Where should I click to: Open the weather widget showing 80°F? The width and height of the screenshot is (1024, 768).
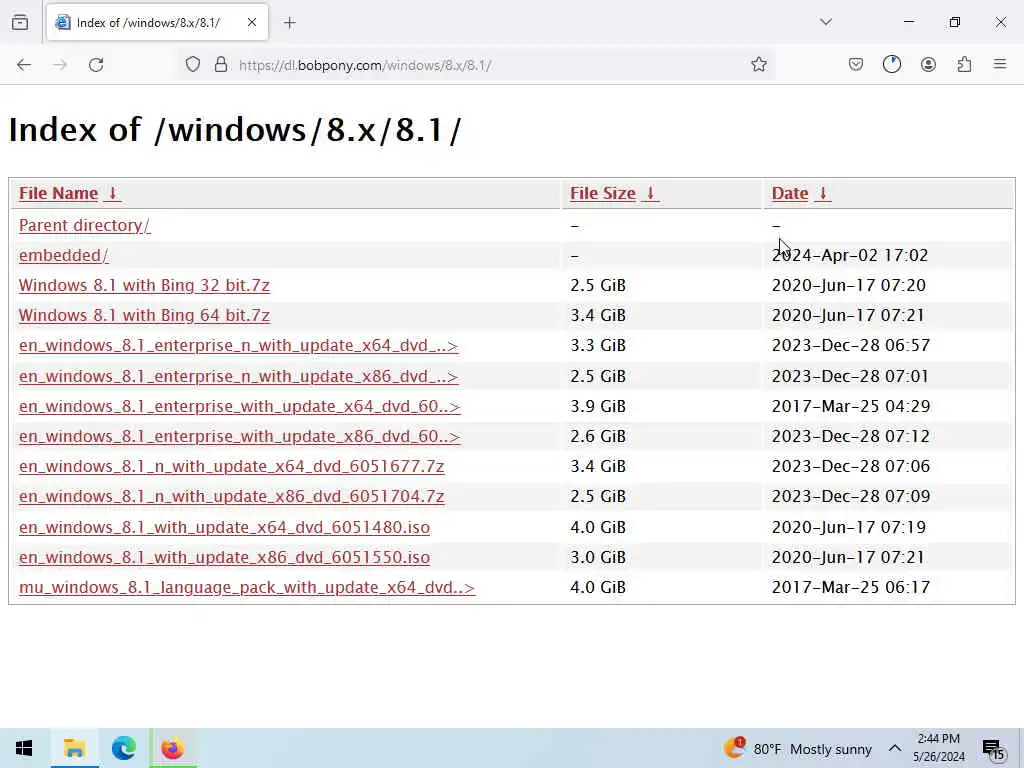797,748
